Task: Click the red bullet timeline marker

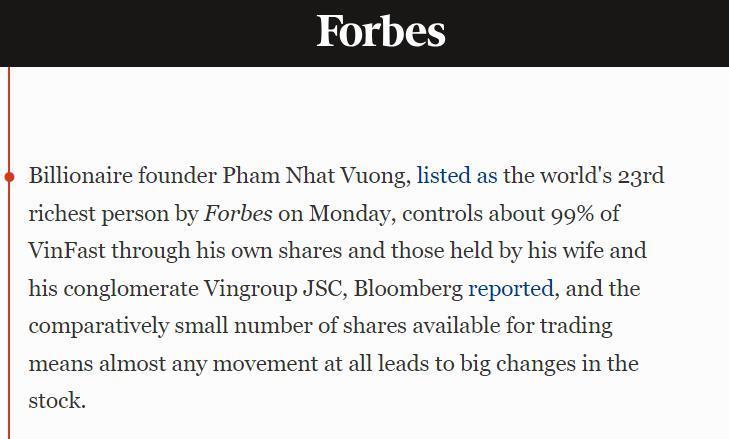Action: point(10,177)
